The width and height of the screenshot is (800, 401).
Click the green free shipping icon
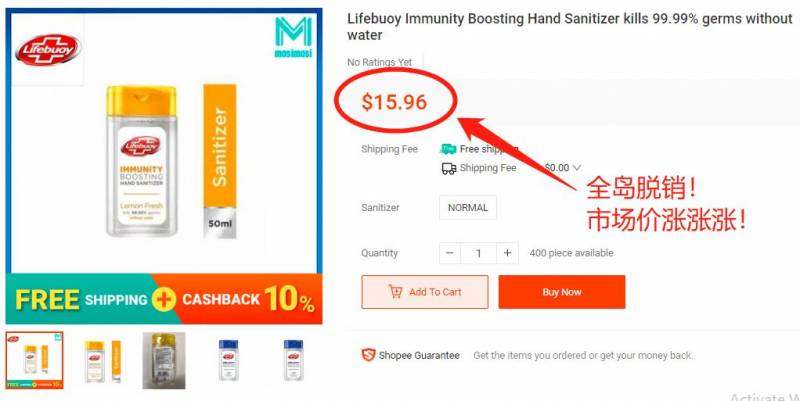pyautogui.click(x=448, y=149)
